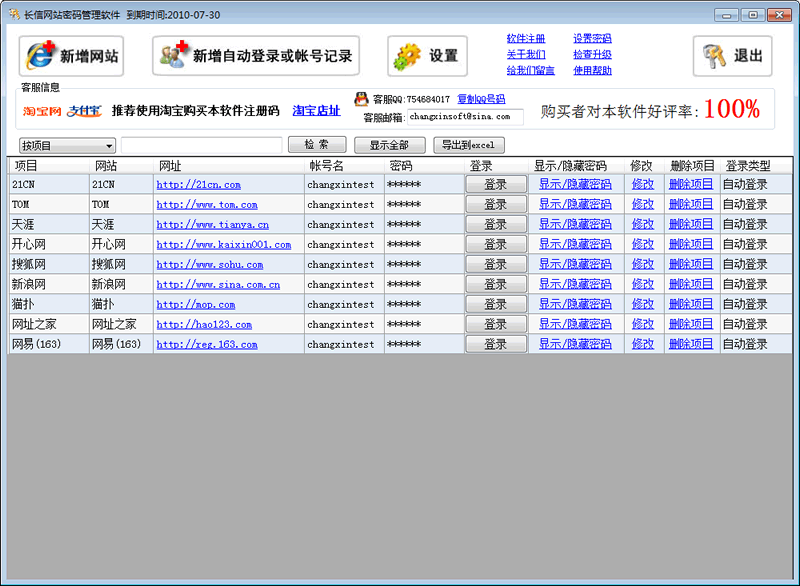This screenshot has width=800, height=586.
Task: Click 修改 link in the 21CN row
Action: point(643,184)
